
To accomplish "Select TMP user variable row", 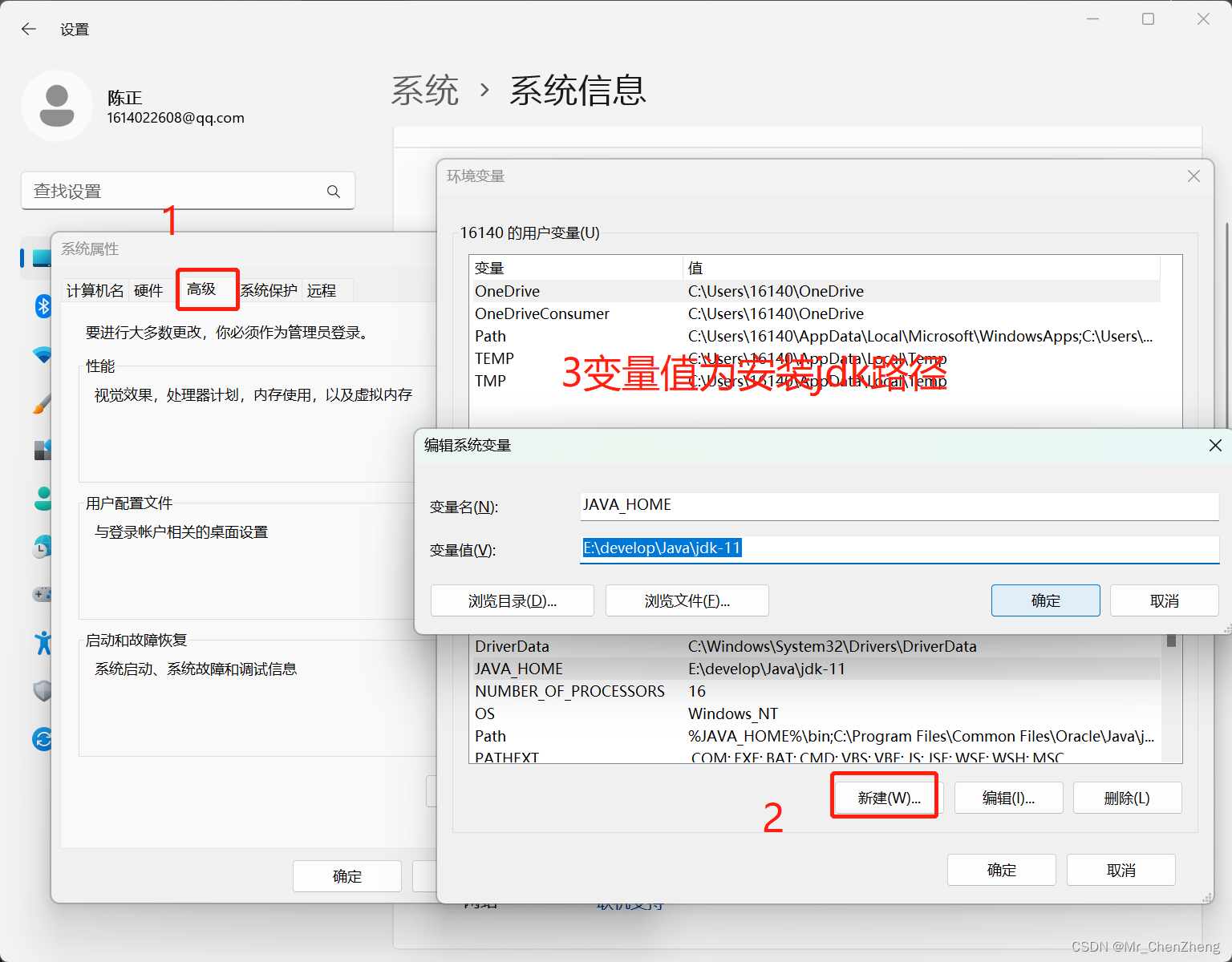I will coord(815,381).
